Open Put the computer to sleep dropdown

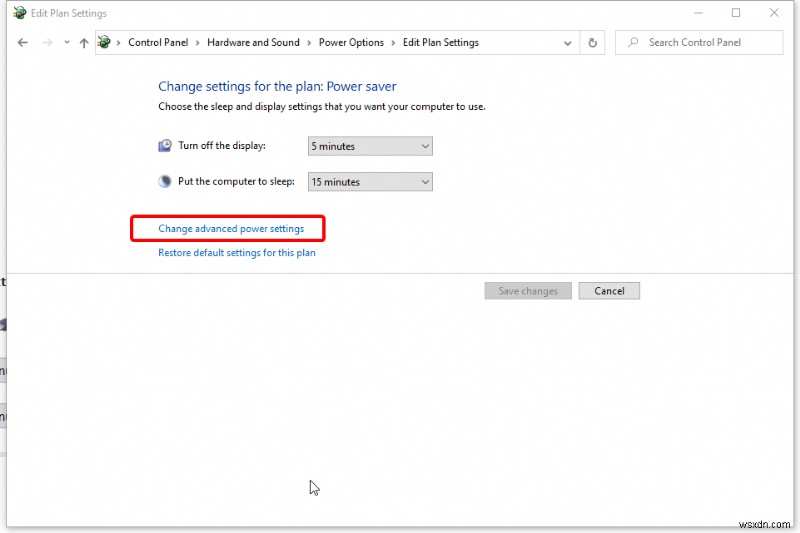click(370, 182)
